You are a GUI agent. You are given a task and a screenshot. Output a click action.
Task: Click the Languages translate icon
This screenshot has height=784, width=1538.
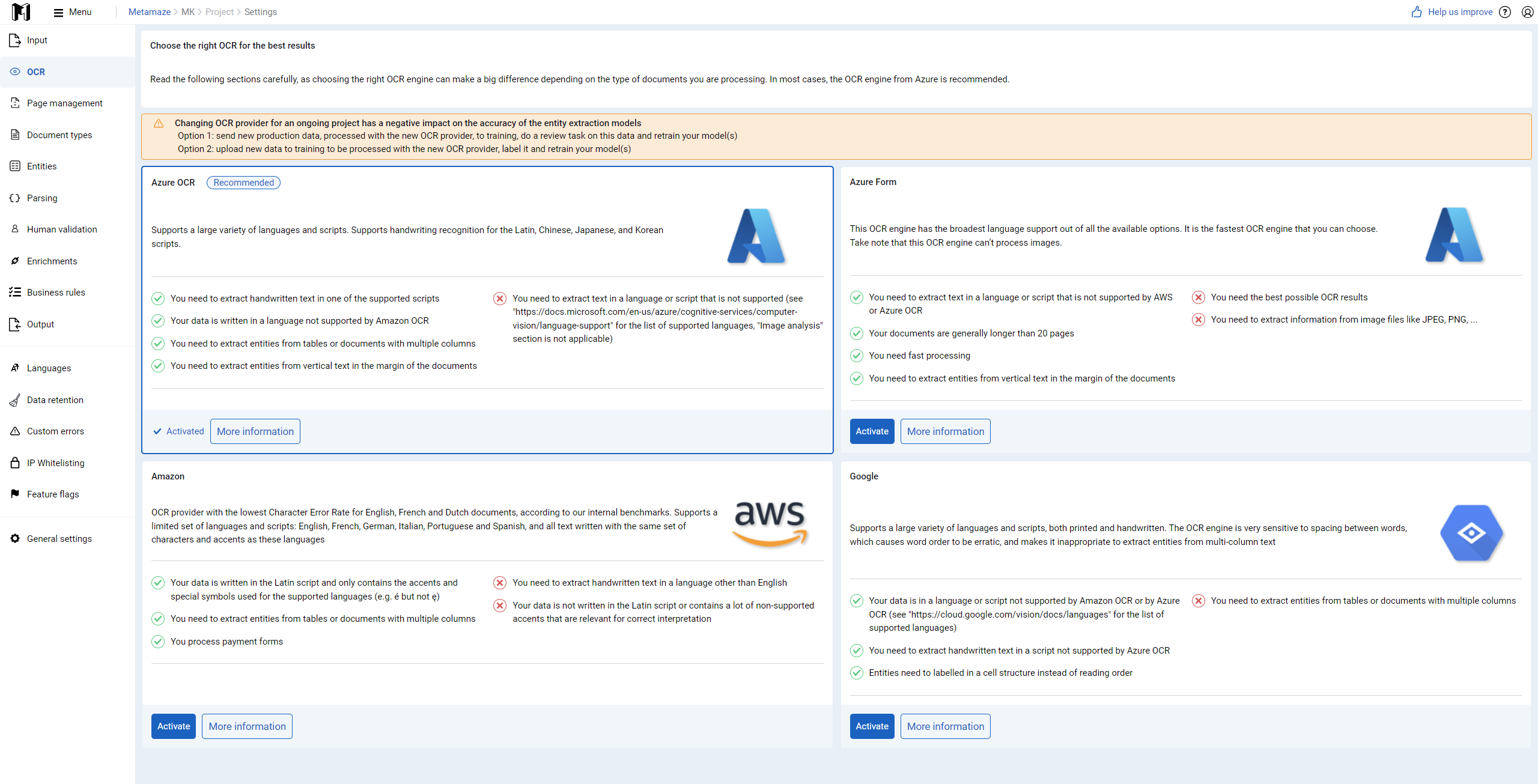click(x=15, y=368)
